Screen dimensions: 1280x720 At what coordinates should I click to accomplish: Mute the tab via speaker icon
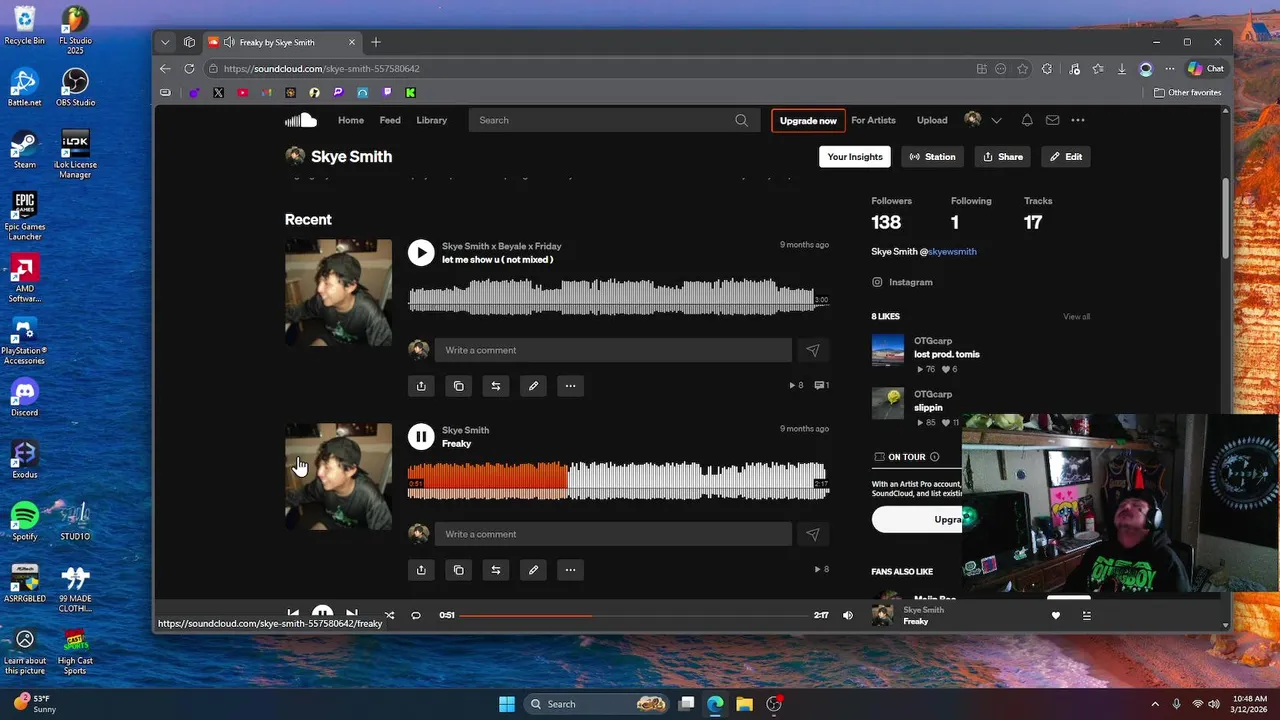click(229, 42)
